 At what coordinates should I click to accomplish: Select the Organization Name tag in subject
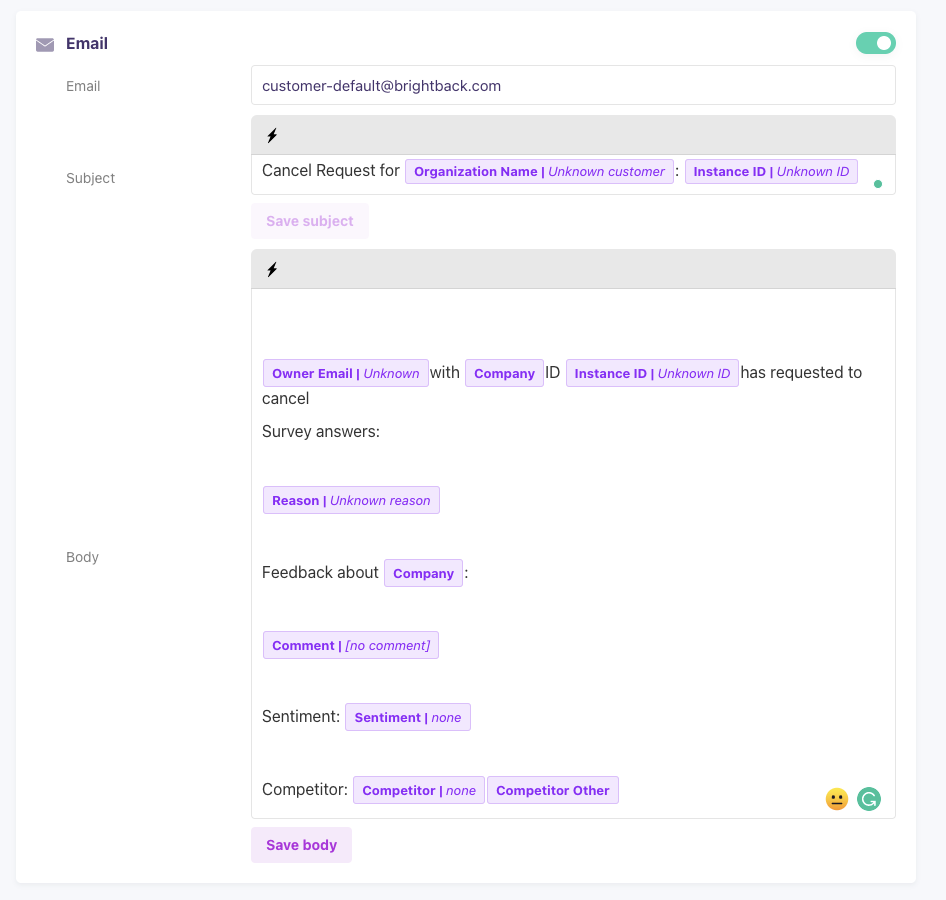(539, 172)
